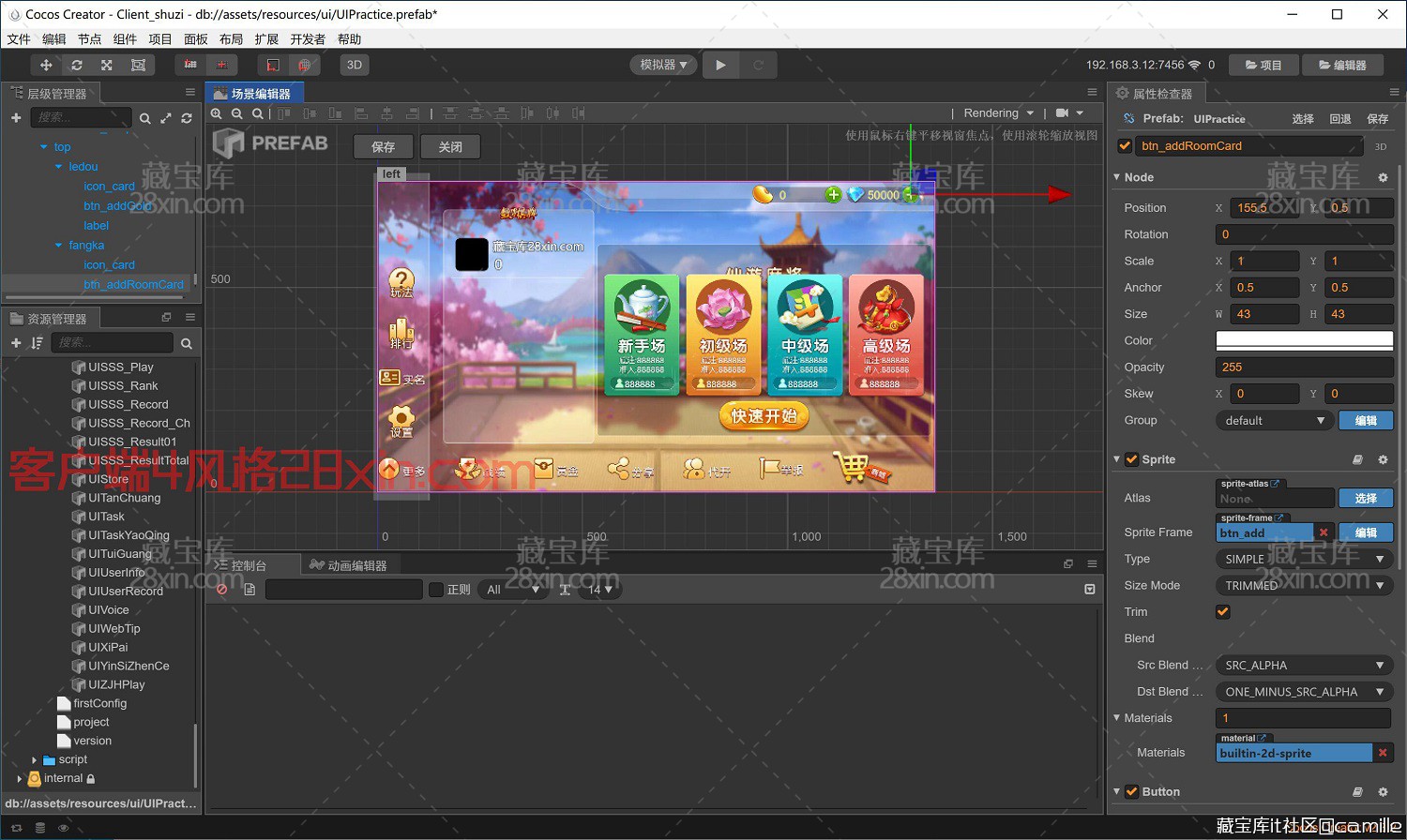Enable the console regex checkbox

(436, 590)
